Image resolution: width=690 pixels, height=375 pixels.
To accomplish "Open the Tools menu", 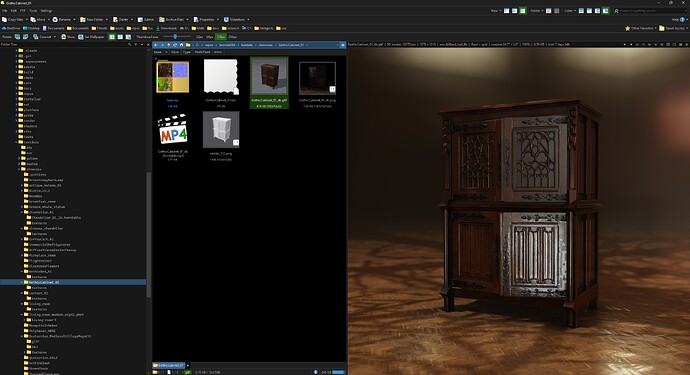I will (x=33, y=11).
